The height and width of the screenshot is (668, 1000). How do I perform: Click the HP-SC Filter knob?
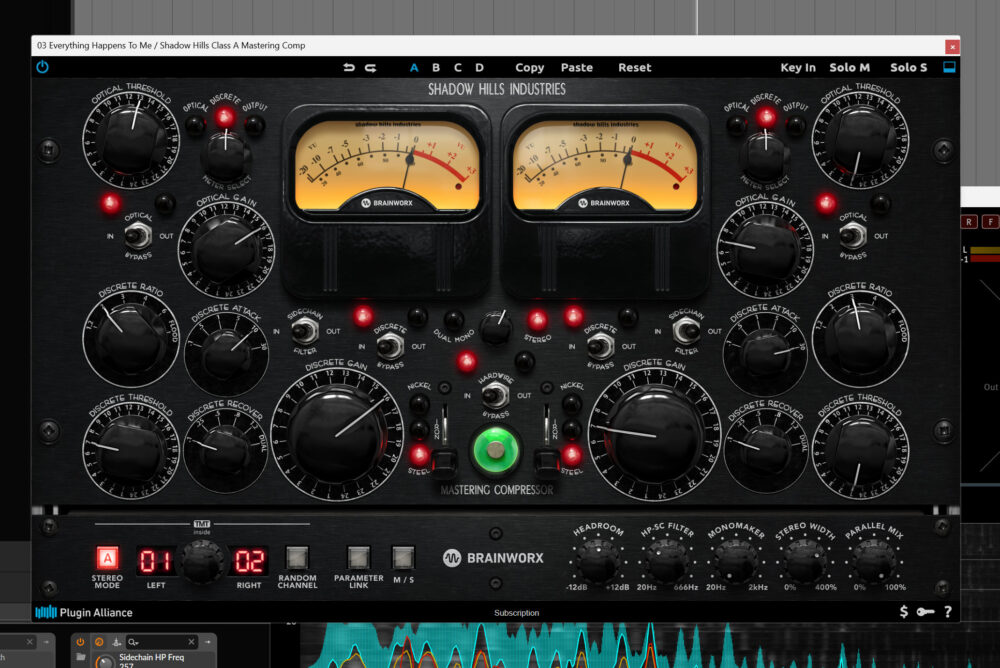[666, 559]
